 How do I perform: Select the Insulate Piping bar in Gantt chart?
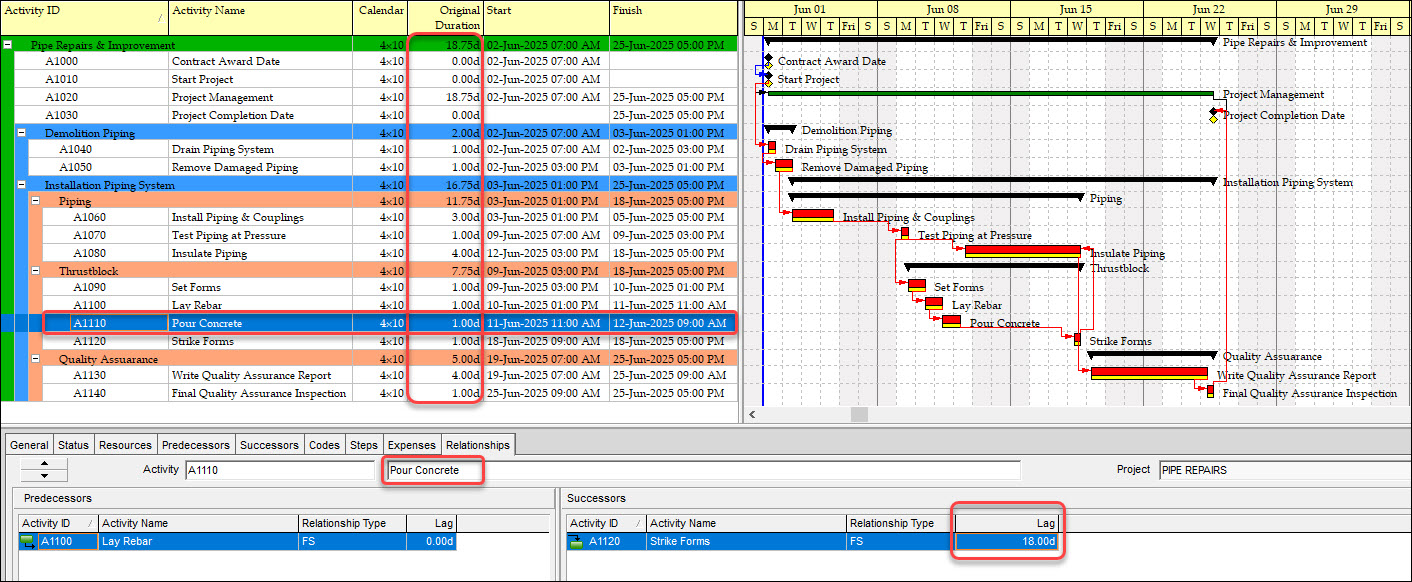(x=1022, y=251)
